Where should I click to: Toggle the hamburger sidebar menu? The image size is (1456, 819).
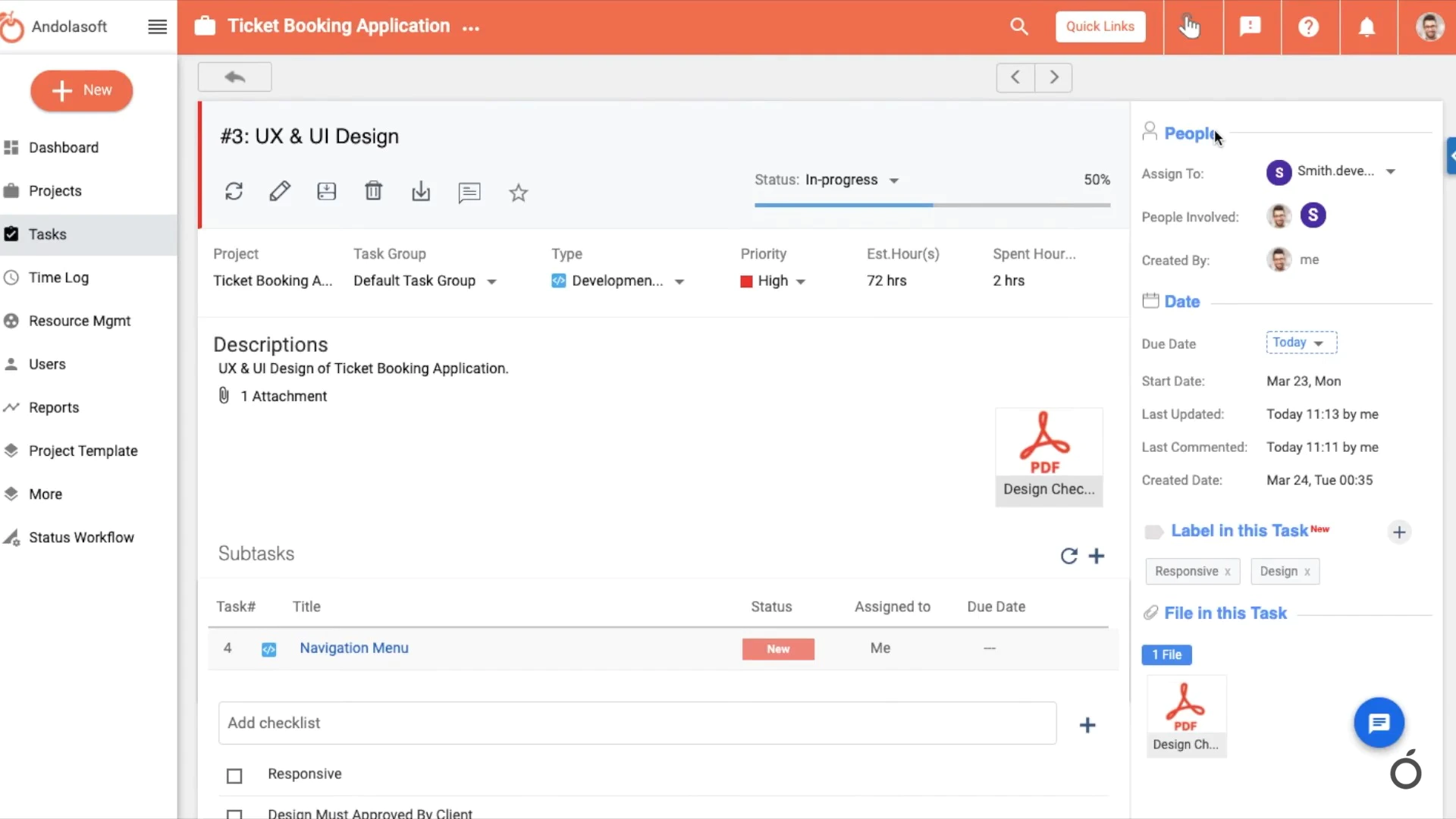point(157,27)
